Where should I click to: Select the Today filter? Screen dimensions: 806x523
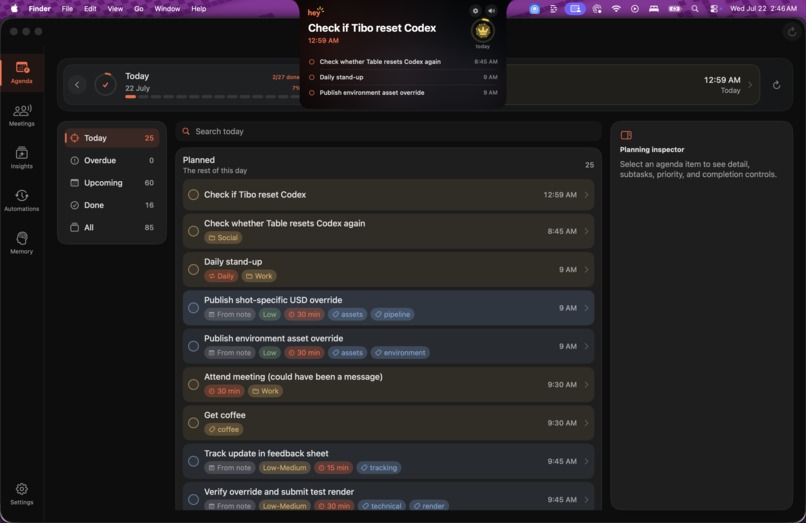click(x=112, y=138)
